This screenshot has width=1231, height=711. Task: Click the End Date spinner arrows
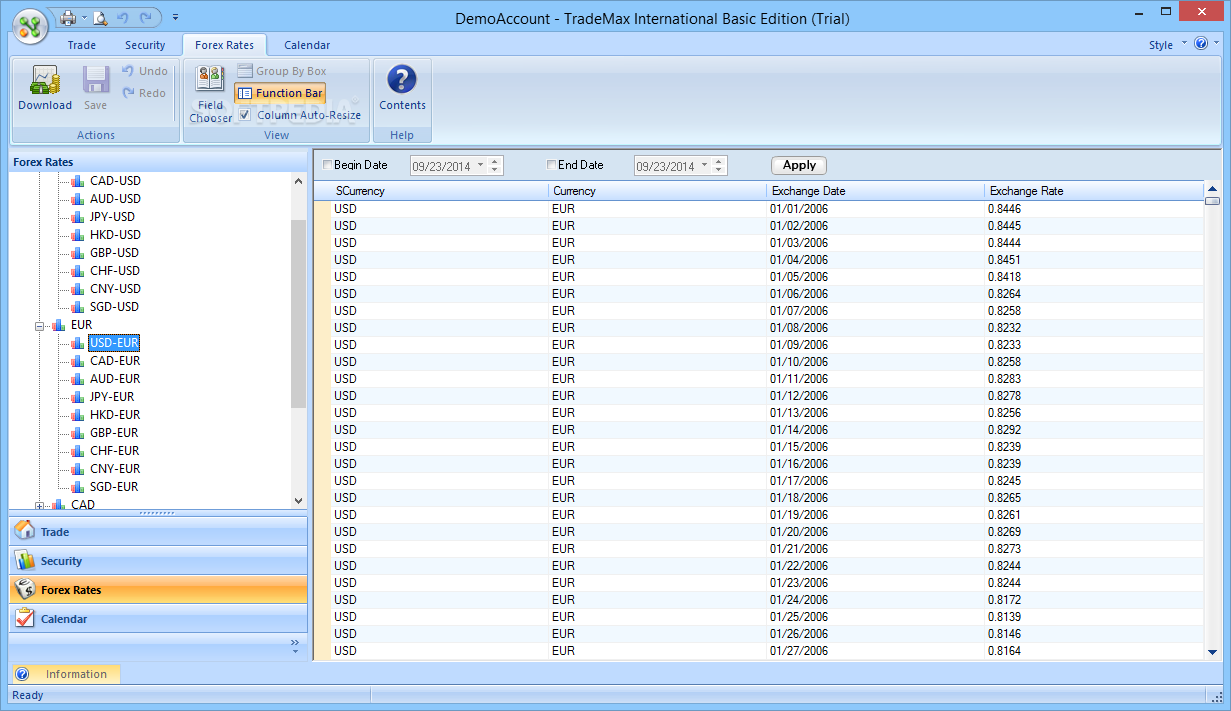[720, 166]
